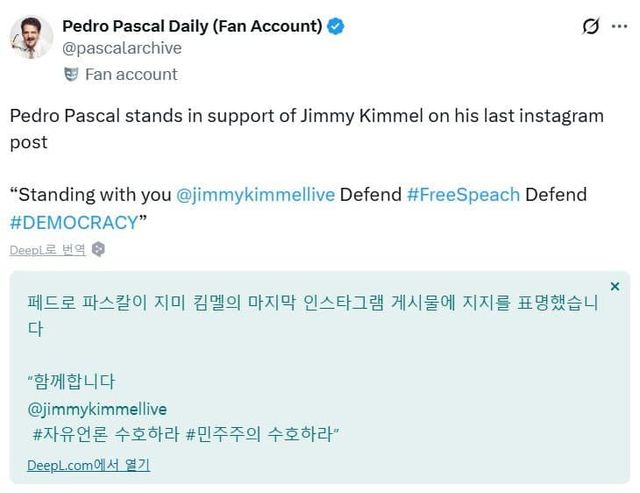Open the Pedro Pascal Daily profile picture
This screenshot has height=493, width=640.
tap(31, 37)
